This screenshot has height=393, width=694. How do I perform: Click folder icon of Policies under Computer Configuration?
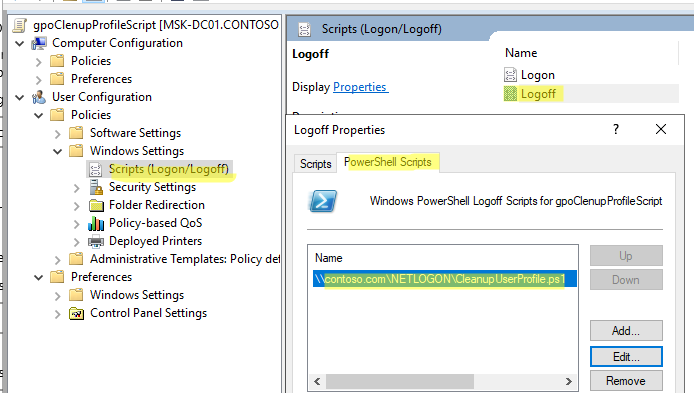coord(57,61)
